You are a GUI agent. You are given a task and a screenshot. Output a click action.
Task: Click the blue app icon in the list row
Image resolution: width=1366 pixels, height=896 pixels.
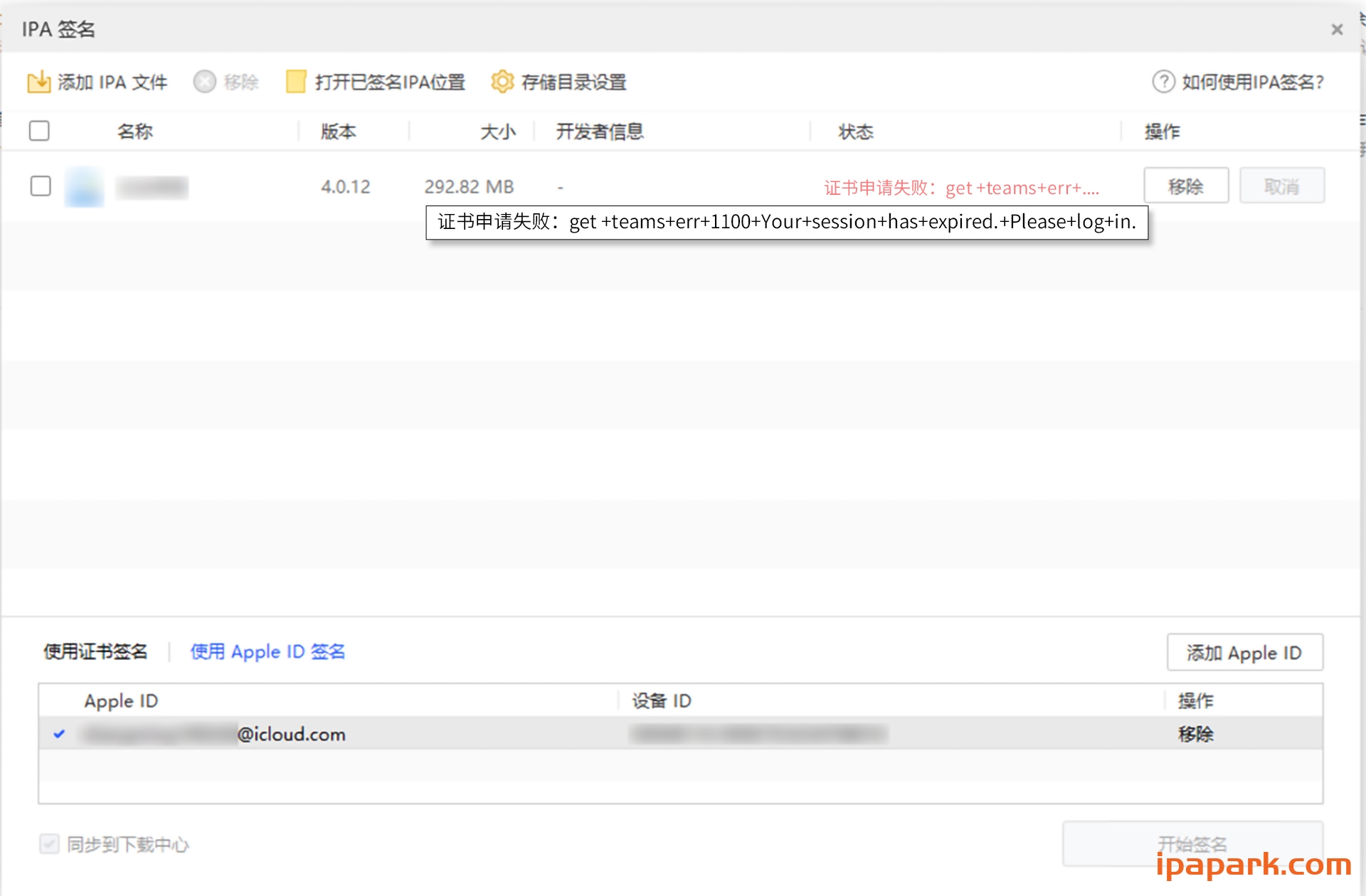(x=83, y=186)
